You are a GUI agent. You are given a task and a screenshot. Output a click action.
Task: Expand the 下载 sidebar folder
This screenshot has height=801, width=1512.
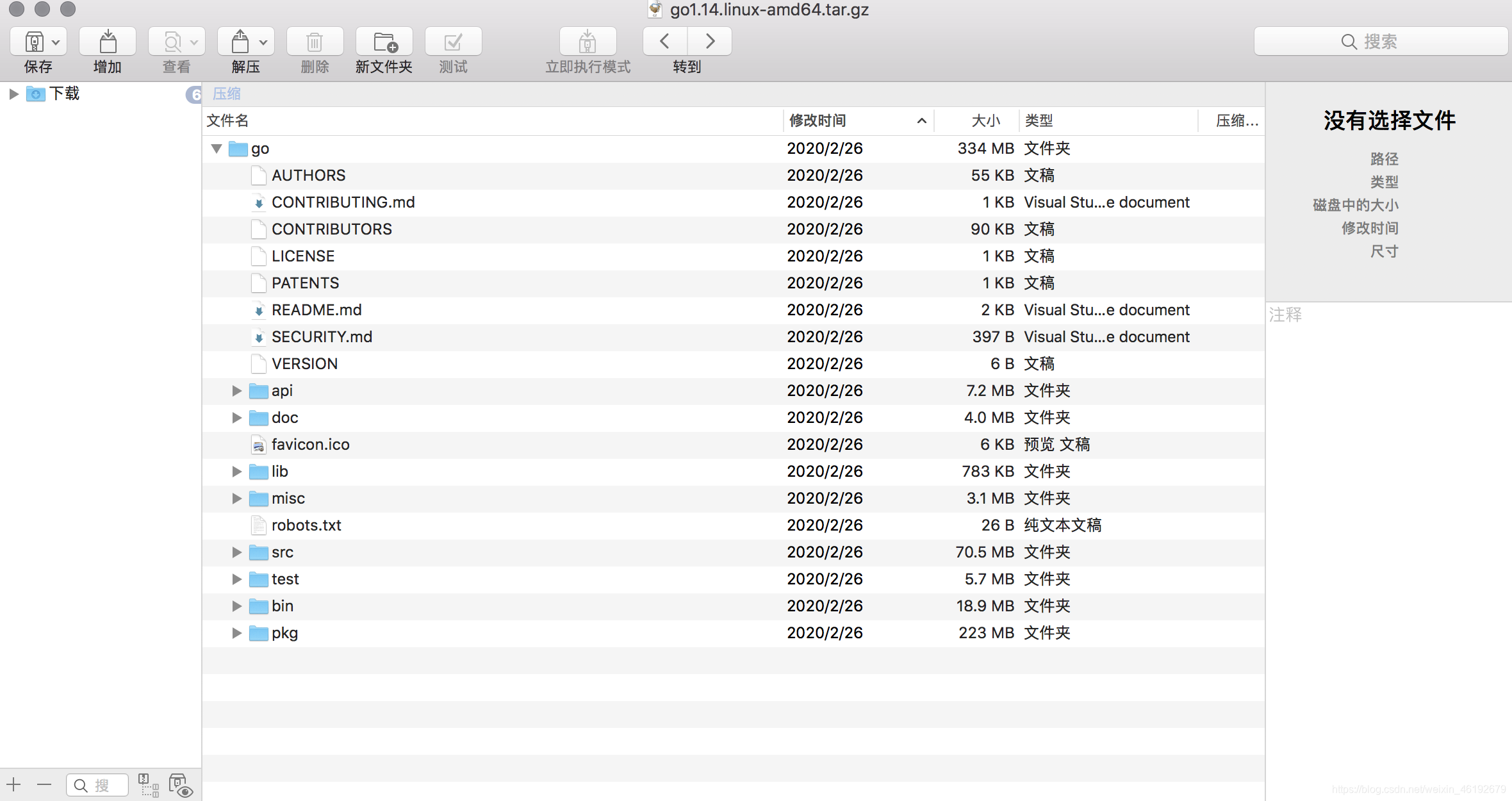tap(13, 94)
